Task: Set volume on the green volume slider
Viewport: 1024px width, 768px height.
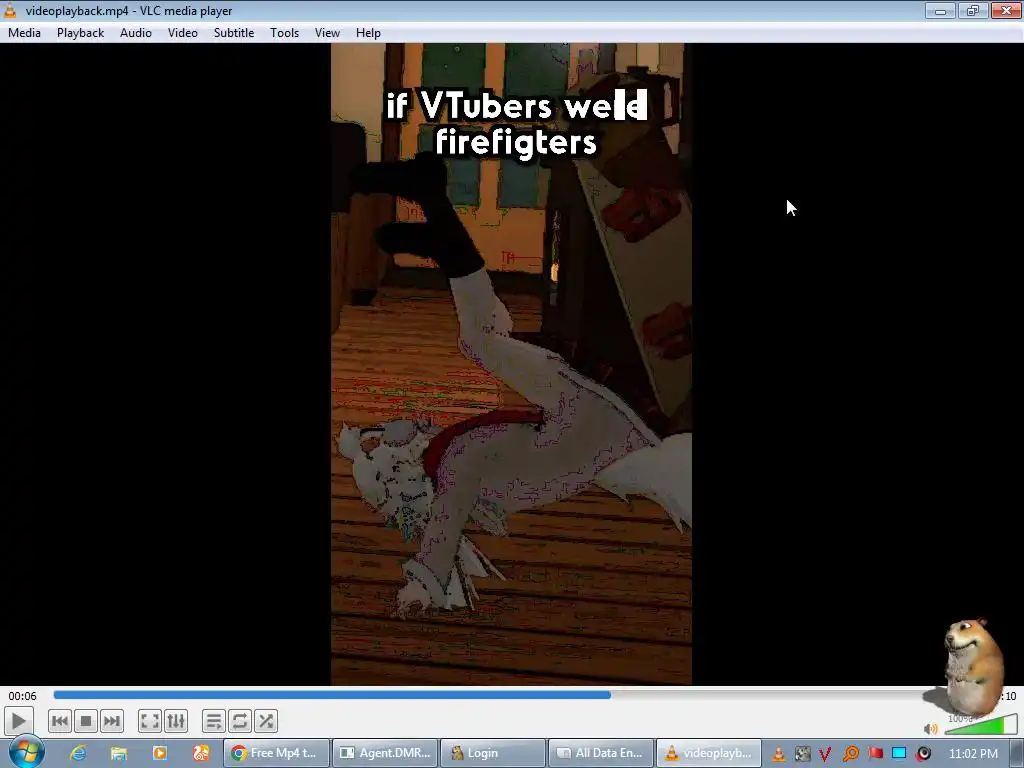Action: [980, 725]
